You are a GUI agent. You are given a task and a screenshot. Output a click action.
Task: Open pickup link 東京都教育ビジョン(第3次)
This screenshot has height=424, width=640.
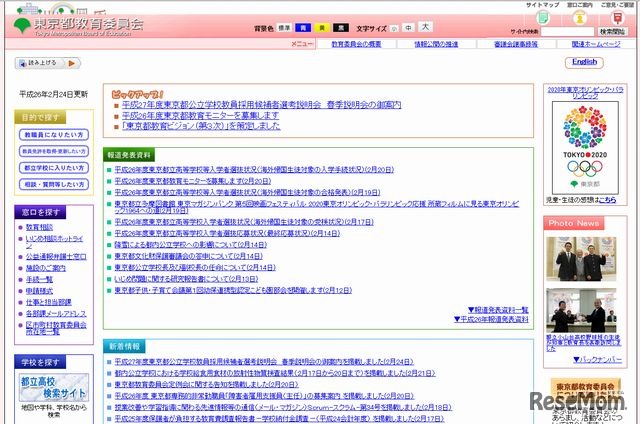point(201,126)
